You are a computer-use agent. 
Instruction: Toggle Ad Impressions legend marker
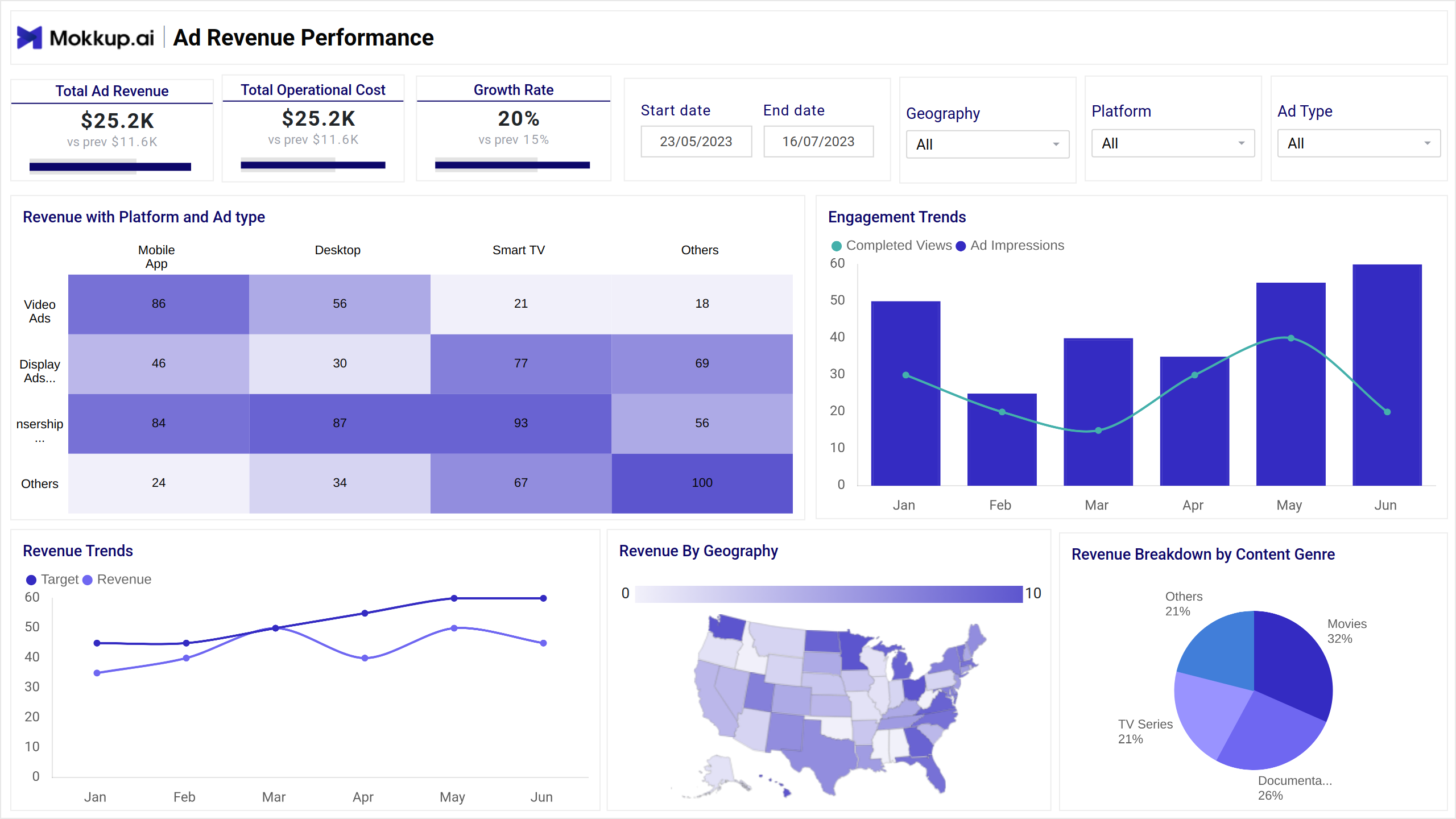(x=961, y=246)
